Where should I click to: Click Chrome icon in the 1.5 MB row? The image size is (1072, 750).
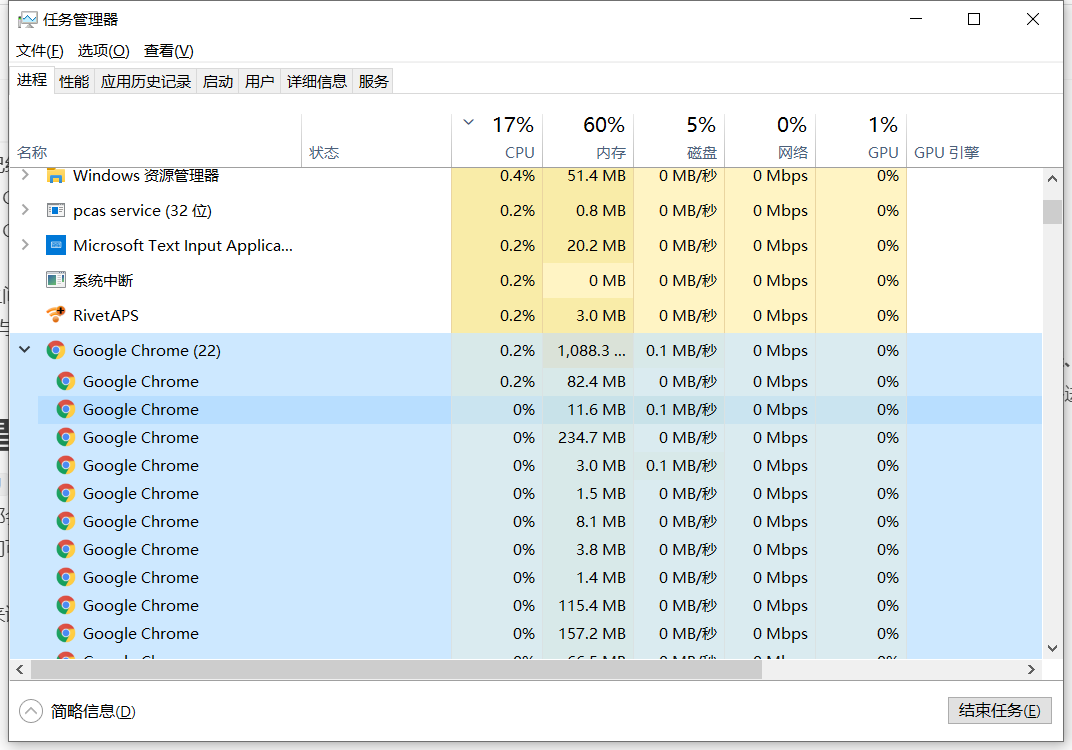coord(66,494)
